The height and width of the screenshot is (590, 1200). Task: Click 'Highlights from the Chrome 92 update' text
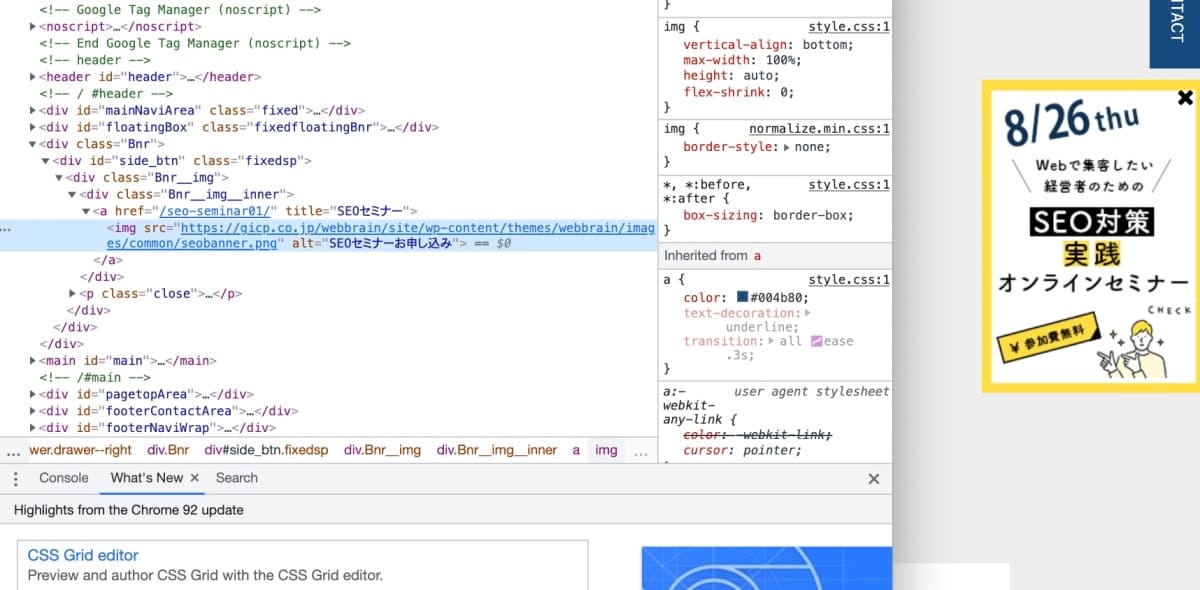[x=129, y=510]
